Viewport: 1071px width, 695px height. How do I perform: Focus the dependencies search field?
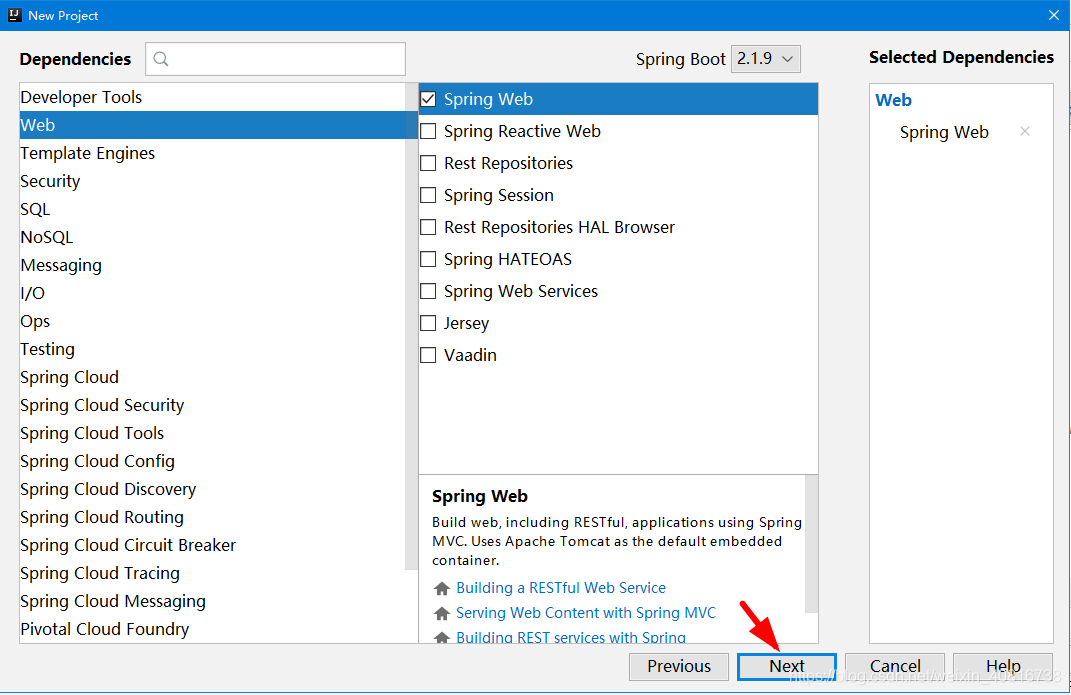[x=275, y=59]
